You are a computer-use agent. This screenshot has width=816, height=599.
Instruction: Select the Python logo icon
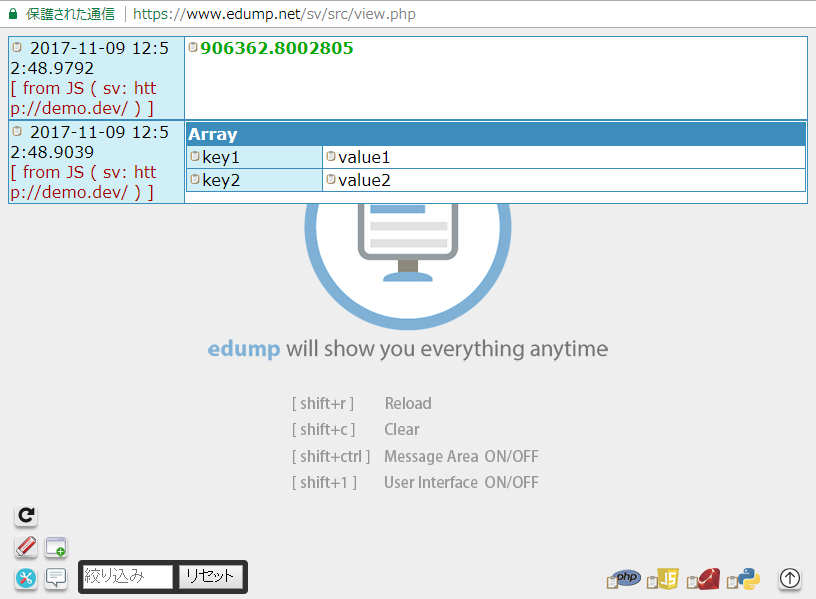743,579
